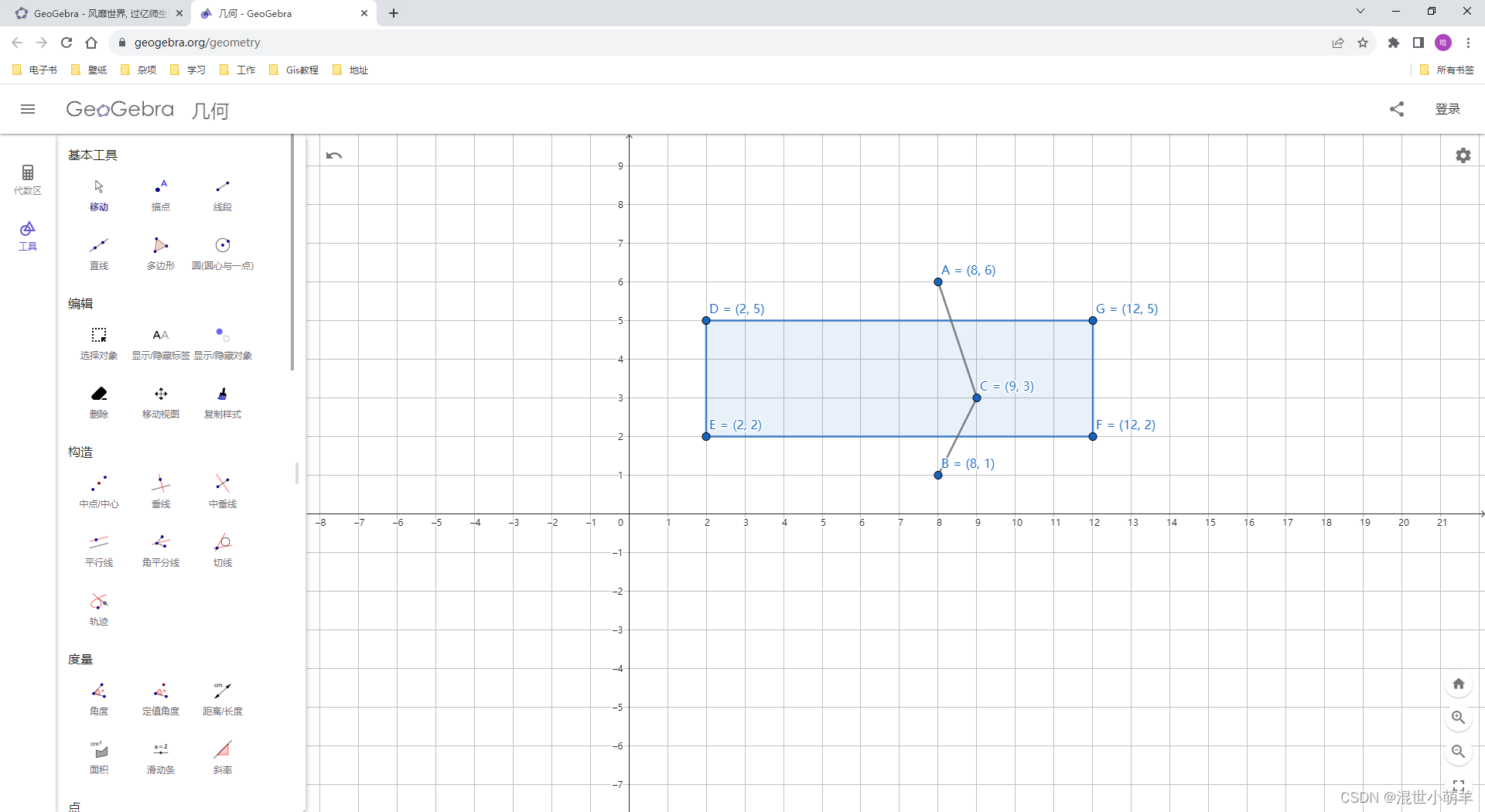Open graphics view settings gear
This screenshot has width=1485, height=812.
click(x=1463, y=155)
